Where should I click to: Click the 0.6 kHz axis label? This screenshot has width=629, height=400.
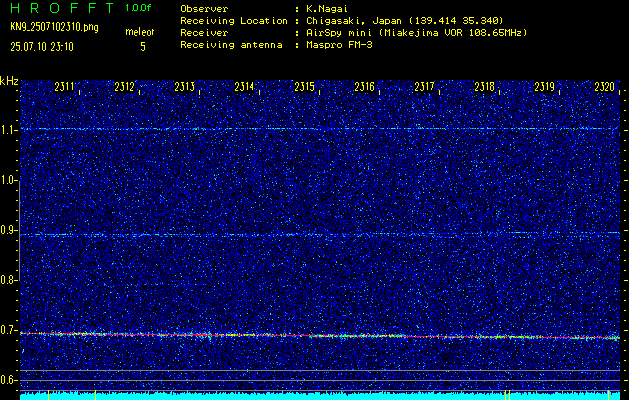(8, 380)
